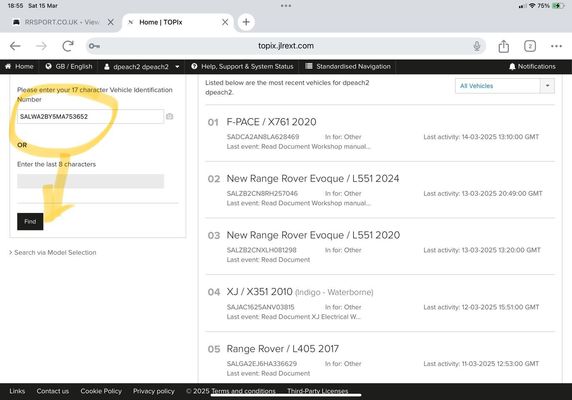The width and height of the screenshot is (572, 400).
Task: Click the camera scan icon beside VIN field
Action: [170, 116]
